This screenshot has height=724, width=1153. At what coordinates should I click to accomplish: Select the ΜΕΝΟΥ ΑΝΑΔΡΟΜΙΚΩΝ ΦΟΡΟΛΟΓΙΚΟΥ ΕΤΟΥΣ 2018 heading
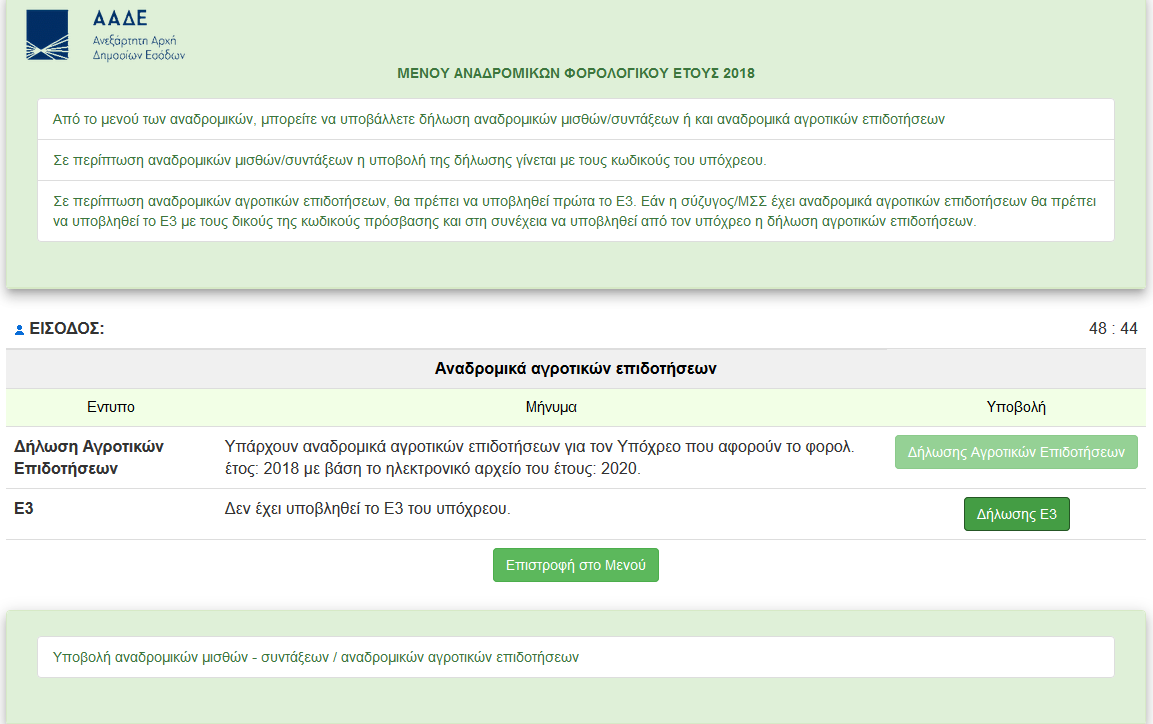pos(576,74)
